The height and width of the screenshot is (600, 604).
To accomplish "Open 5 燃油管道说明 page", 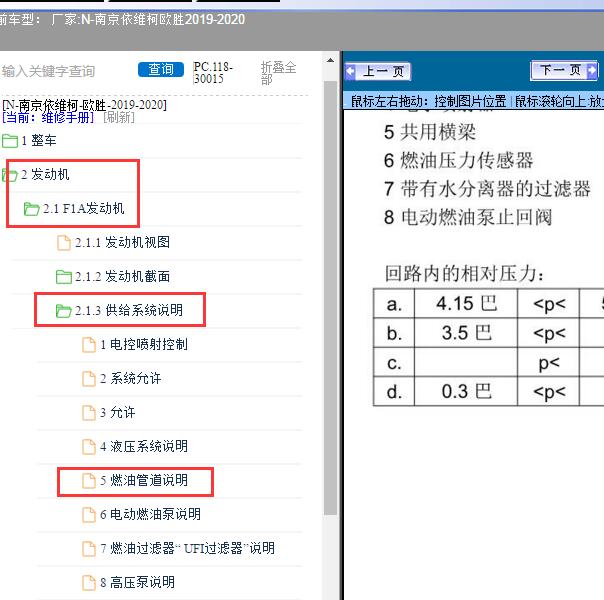I will pos(144,480).
